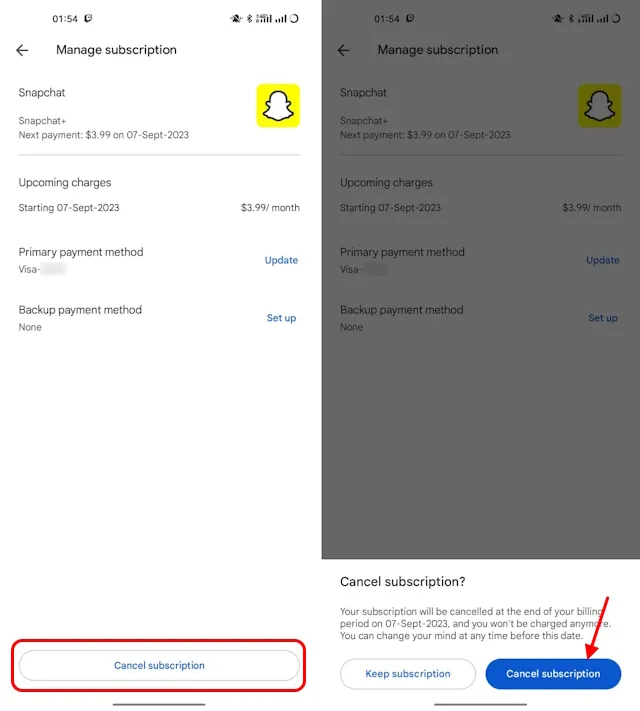The height and width of the screenshot is (711, 640).
Task: Open Set up link for backup payment
Action: pyautogui.click(x=281, y=318)
